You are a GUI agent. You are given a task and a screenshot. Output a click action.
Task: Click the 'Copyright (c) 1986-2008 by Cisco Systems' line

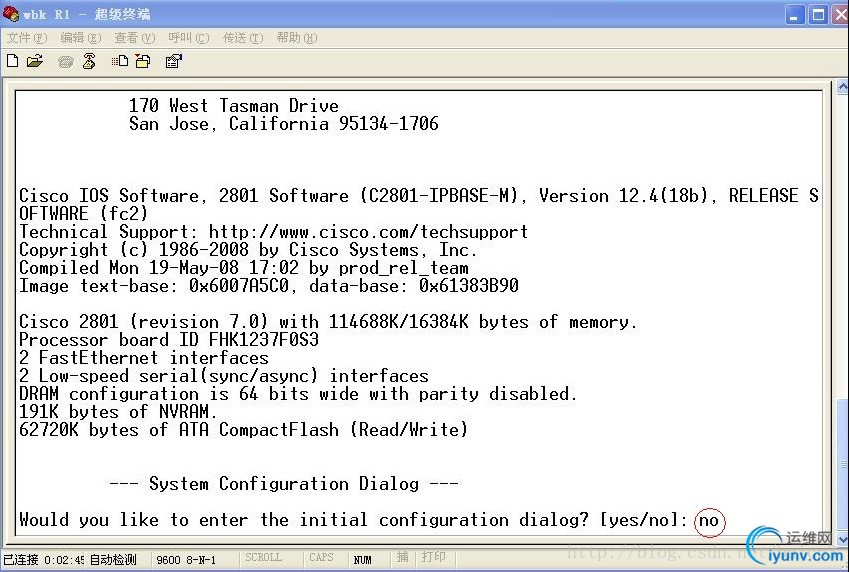(x=248, y=250)
